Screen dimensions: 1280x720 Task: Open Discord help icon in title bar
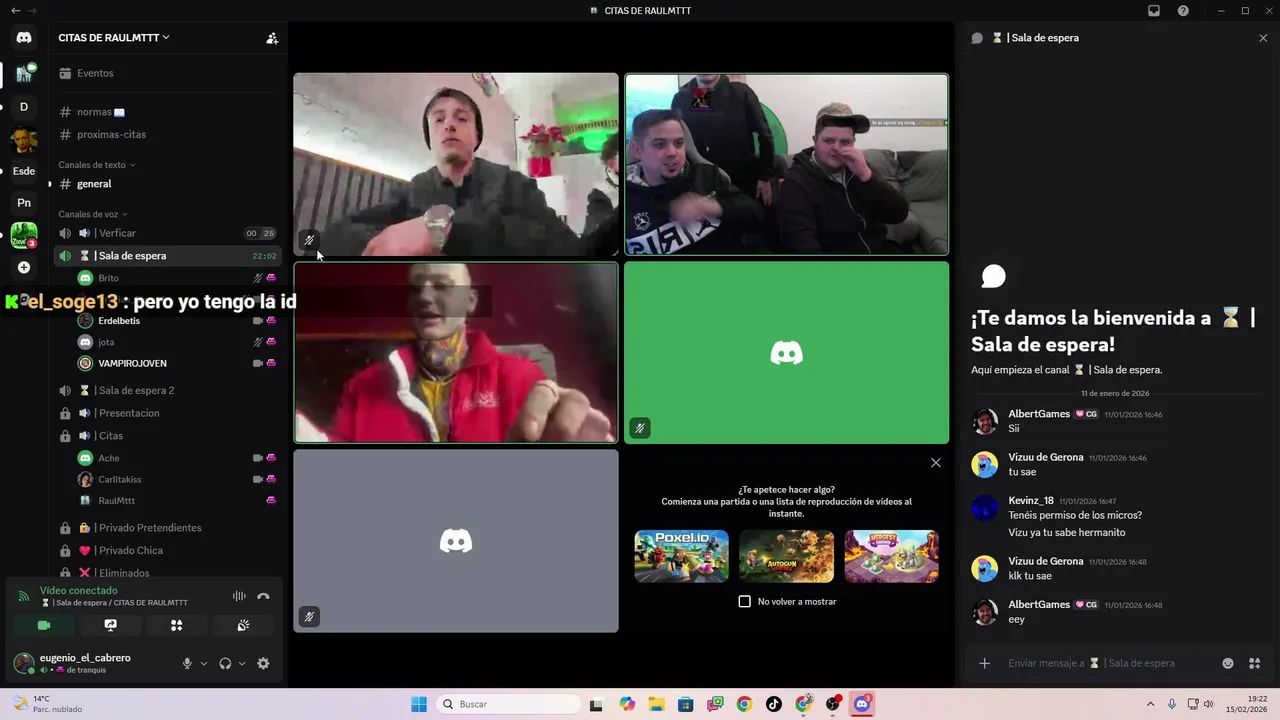click(1183, 11)
